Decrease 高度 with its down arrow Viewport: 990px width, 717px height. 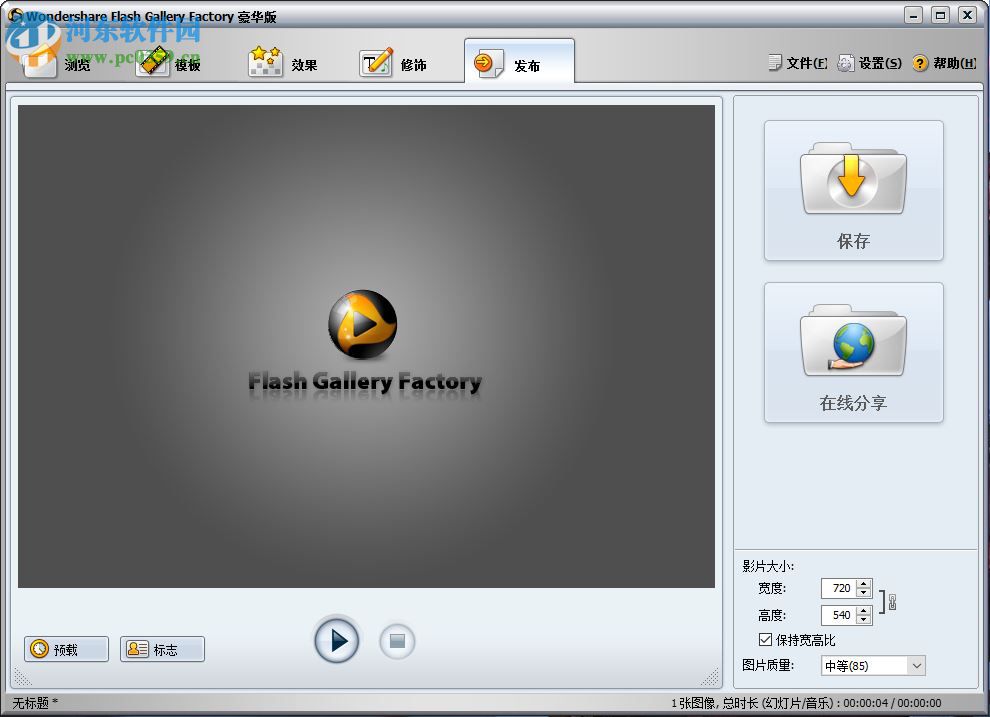863,621
